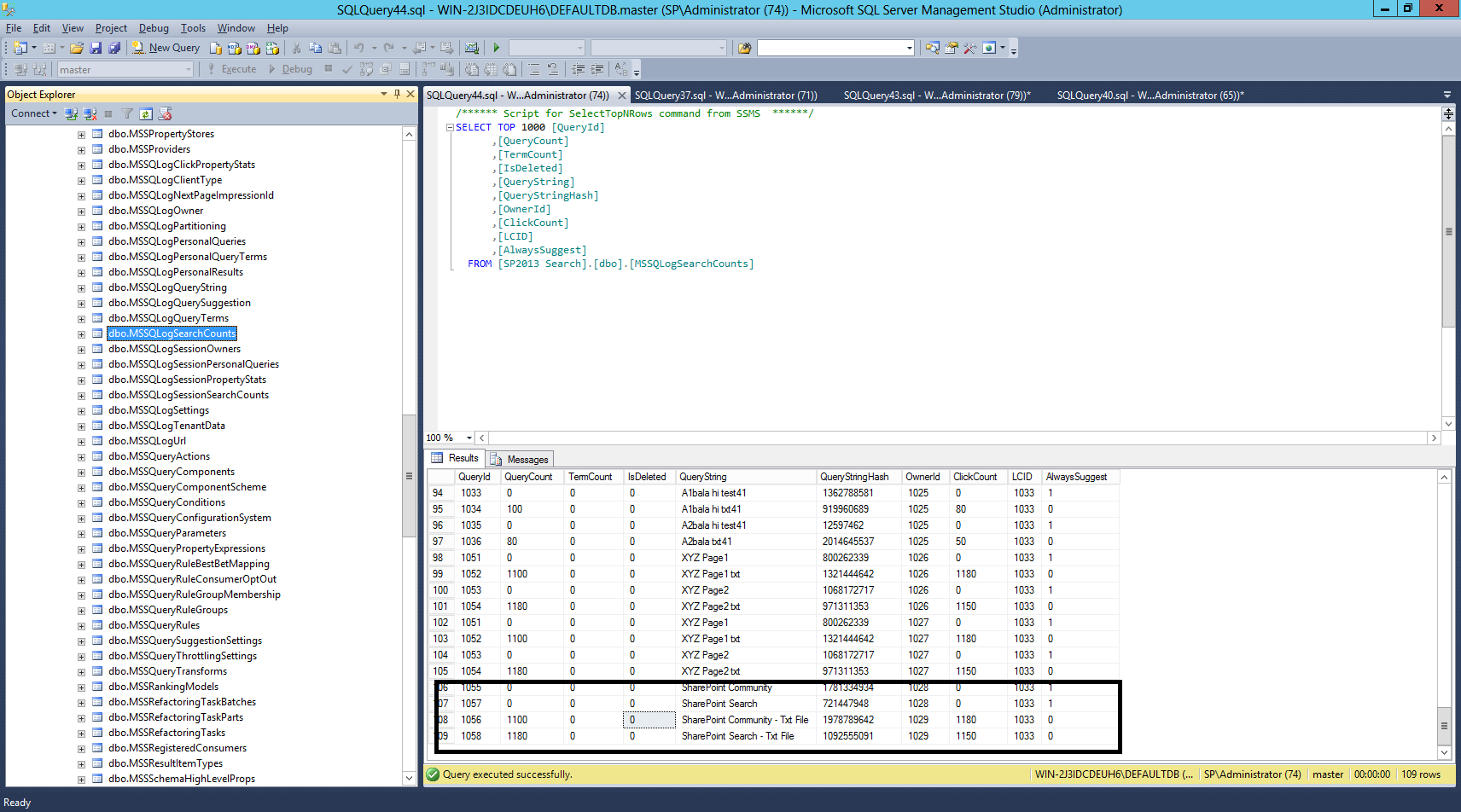Image resolution: width=1461 pixels, height=812 pixels.
Task: Click the Parse checkmark icon
Action: click(x=347, y=69)
